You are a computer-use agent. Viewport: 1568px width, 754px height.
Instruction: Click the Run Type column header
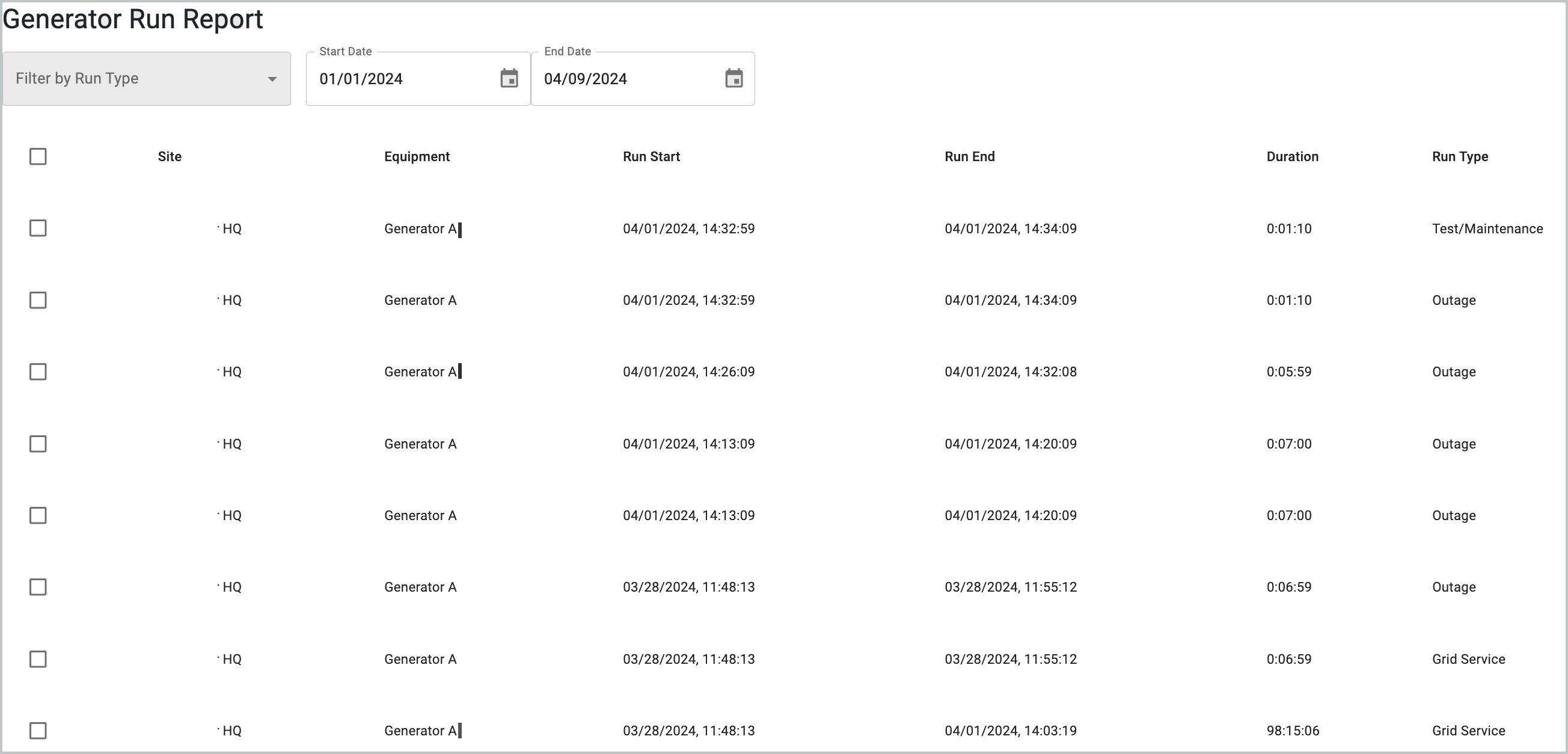1459,156
